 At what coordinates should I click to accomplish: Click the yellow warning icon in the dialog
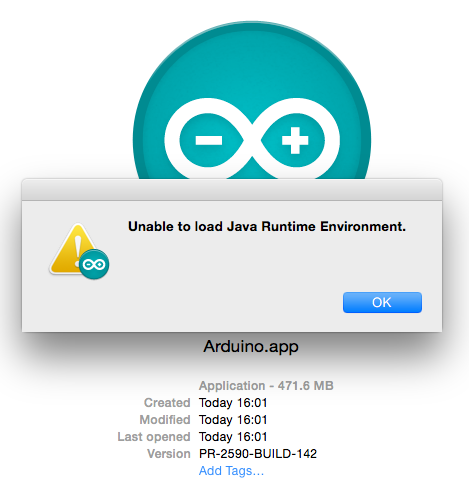point(79,251)
